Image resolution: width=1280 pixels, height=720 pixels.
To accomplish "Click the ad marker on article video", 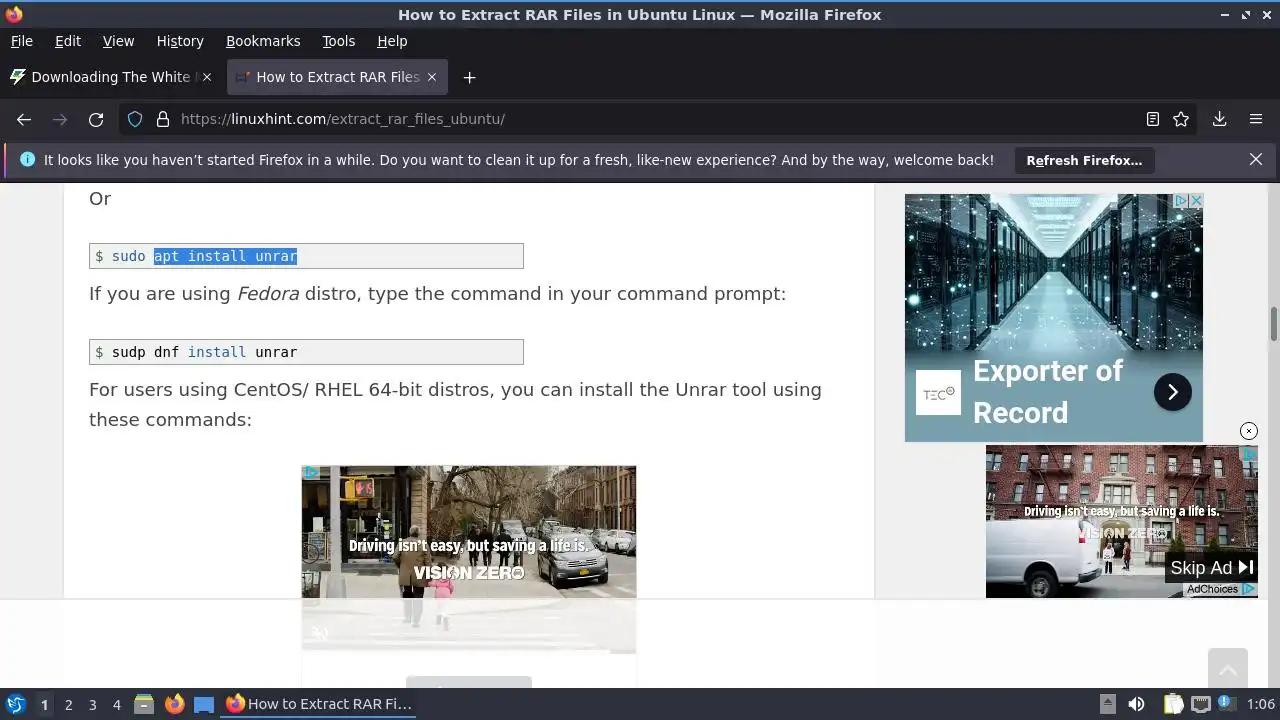I will (311, 473).
